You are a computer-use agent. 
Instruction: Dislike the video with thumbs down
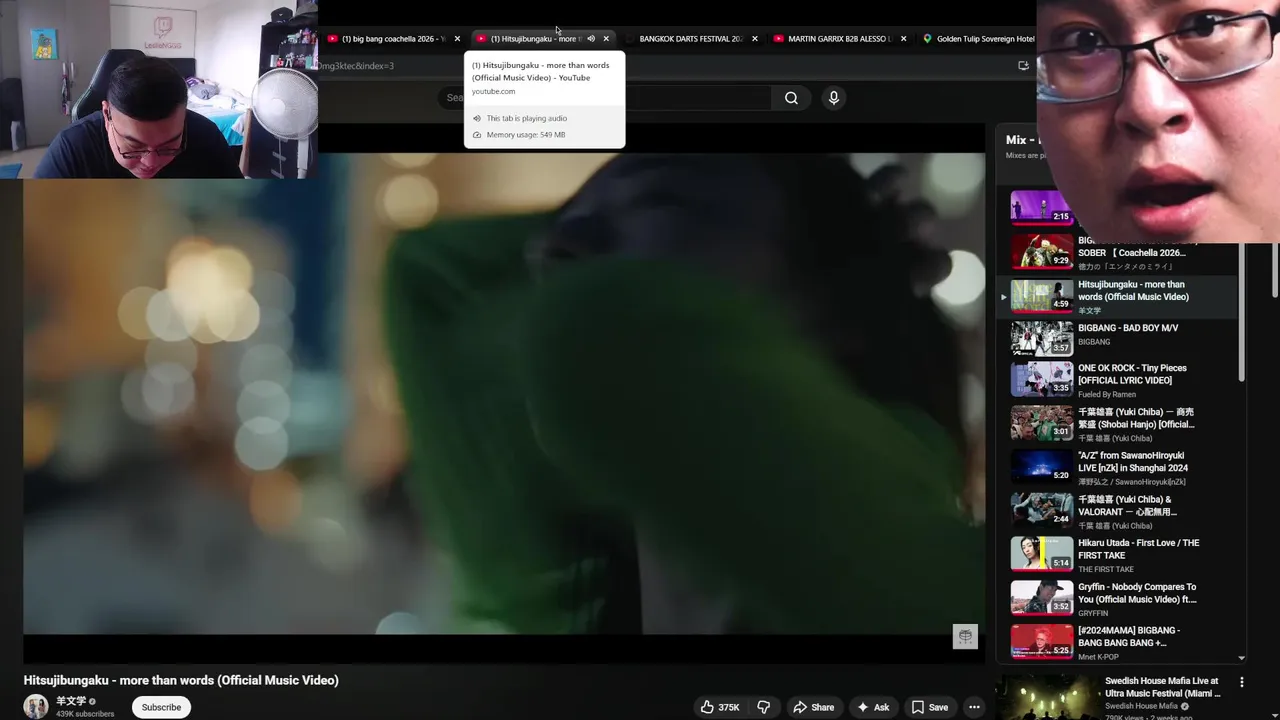764,707
